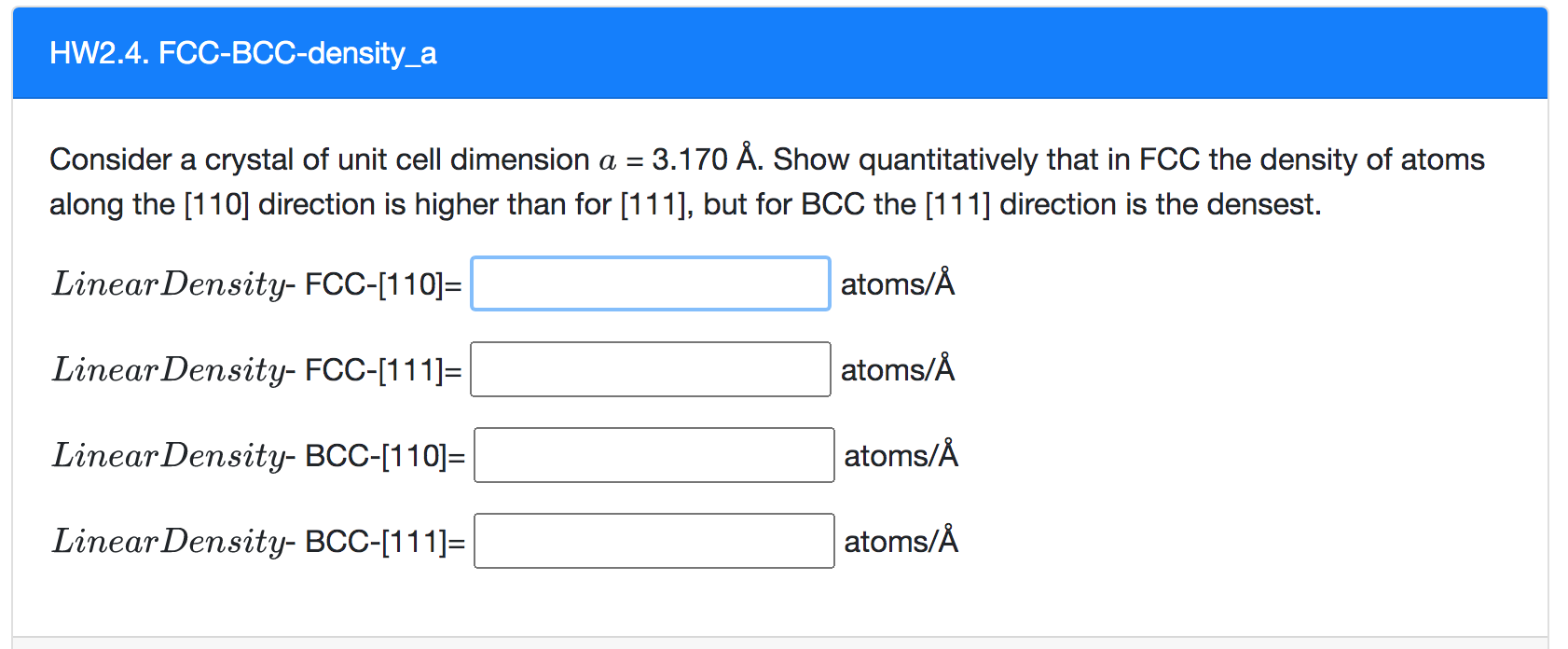Click inside the empty BCC-[111] field
The height and width of the screenshot is (649, 1568).
tap(653, 541)
